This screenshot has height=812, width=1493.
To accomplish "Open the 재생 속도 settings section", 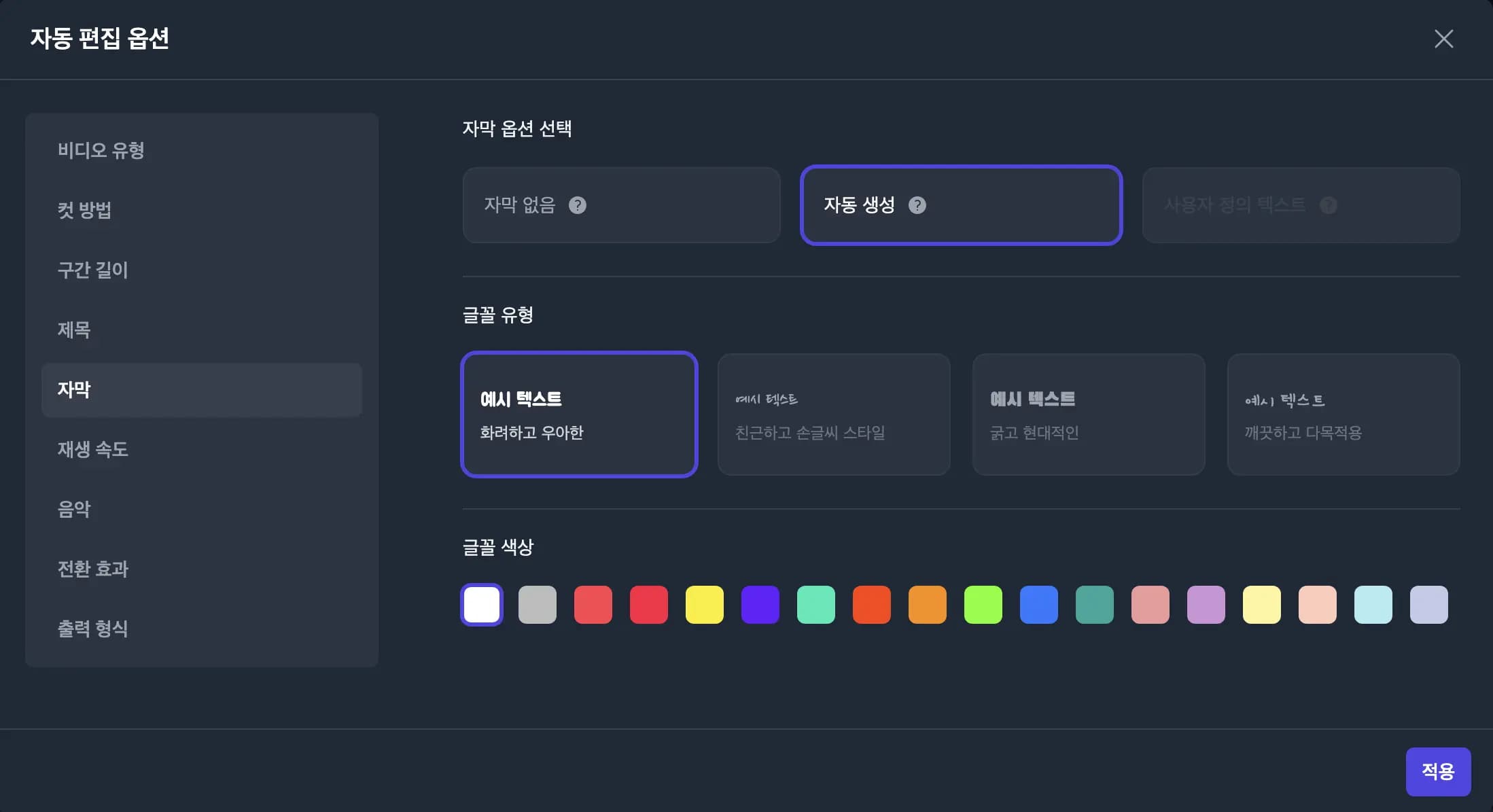I will tap(93, 450).
